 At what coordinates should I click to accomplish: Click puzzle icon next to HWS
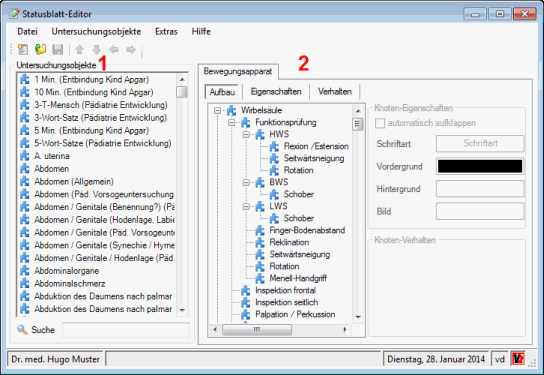[x=260, y=134]
